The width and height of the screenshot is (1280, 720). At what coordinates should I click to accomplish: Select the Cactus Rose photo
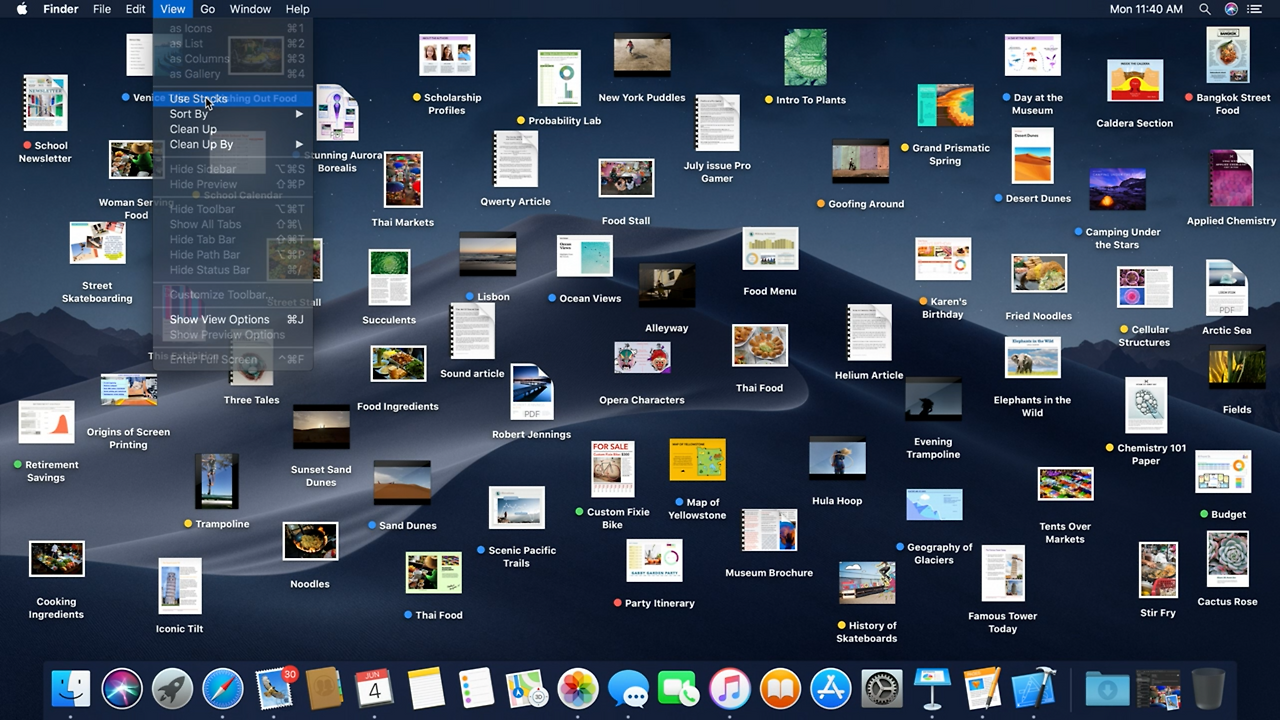pyautogui.click(x=1227, y=559)
